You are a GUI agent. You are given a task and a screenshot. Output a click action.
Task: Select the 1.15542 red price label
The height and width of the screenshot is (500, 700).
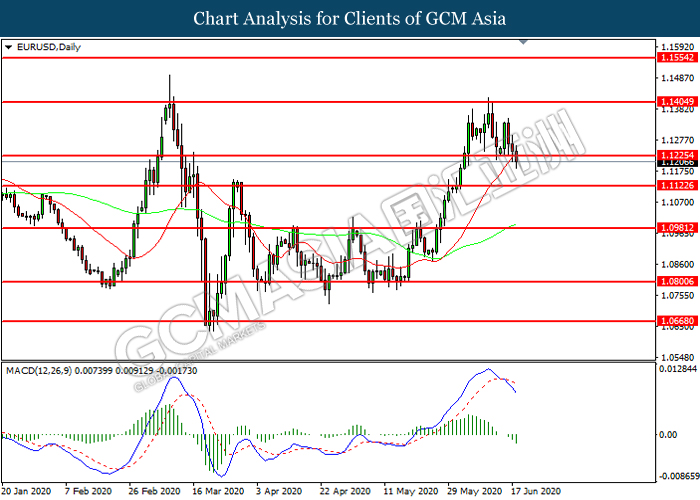tap(677, 58)
